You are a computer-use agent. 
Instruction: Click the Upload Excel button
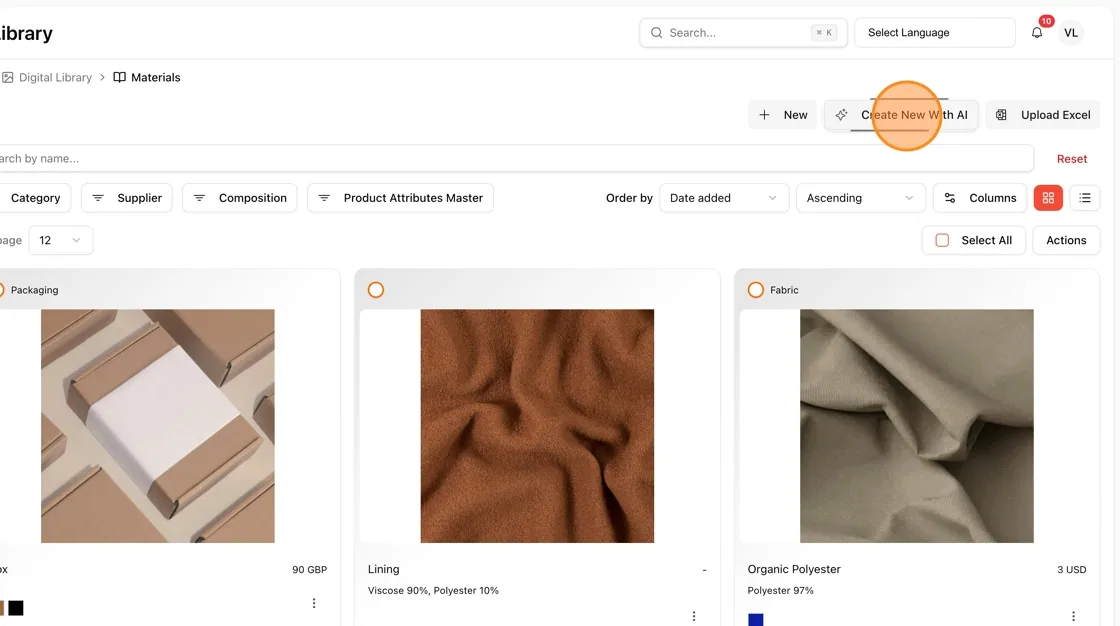(x=1043, y=115)
